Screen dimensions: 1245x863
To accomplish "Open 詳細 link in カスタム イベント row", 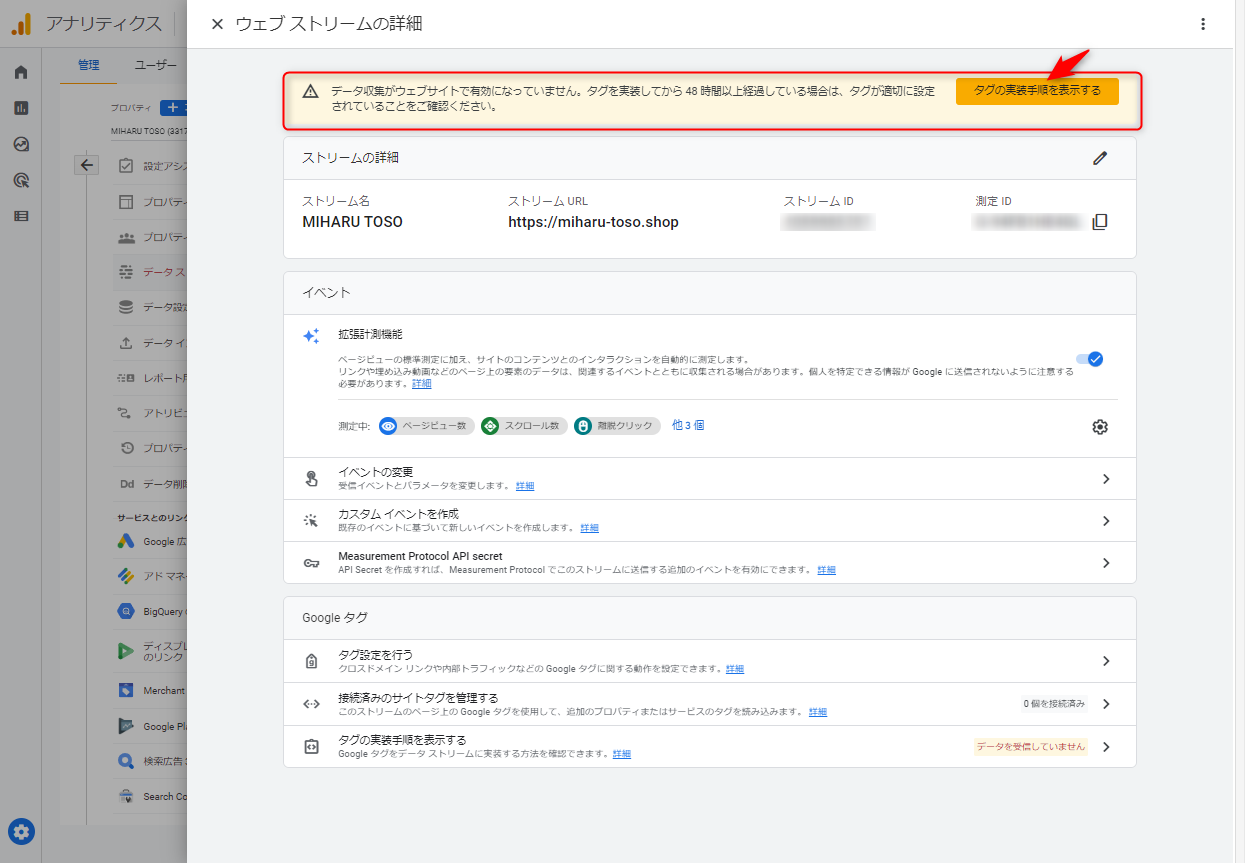I will coord(590,528).
